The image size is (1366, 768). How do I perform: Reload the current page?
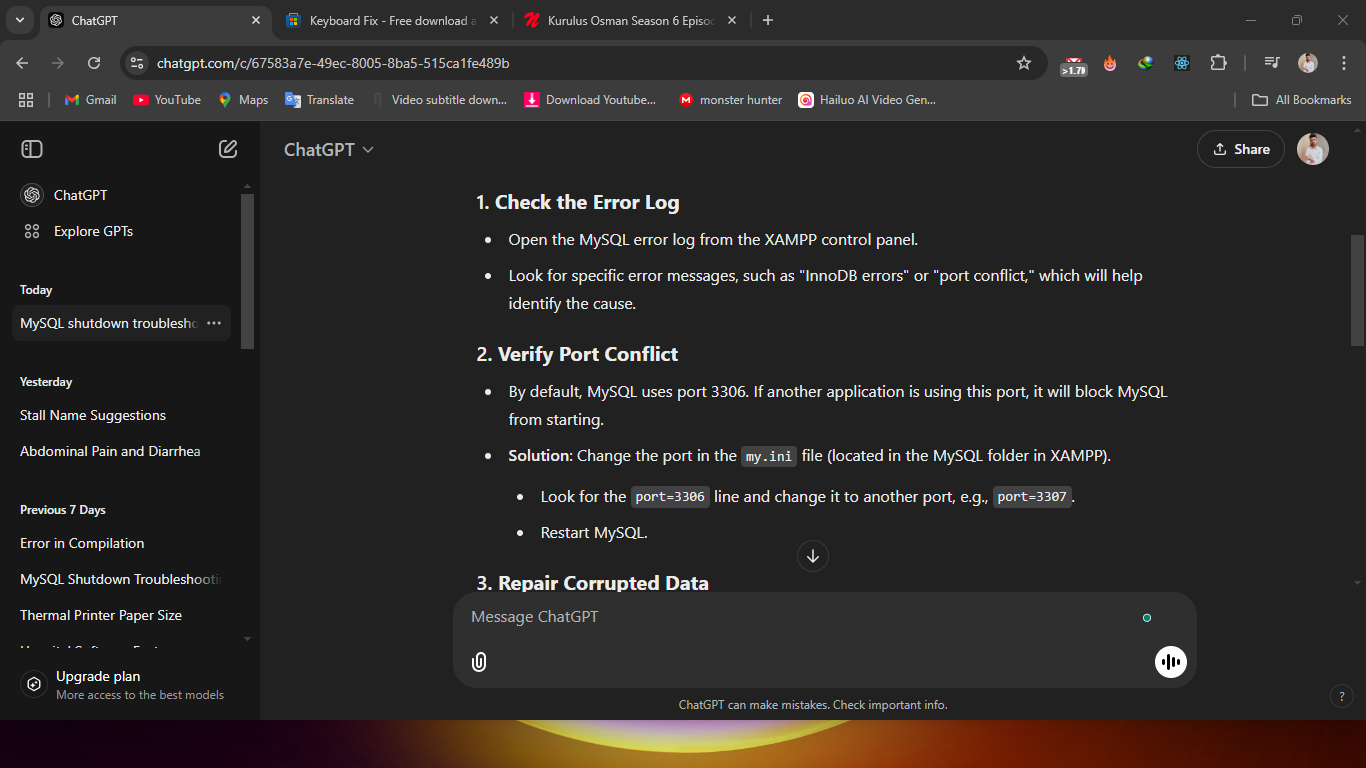click(x=94, y=63)
